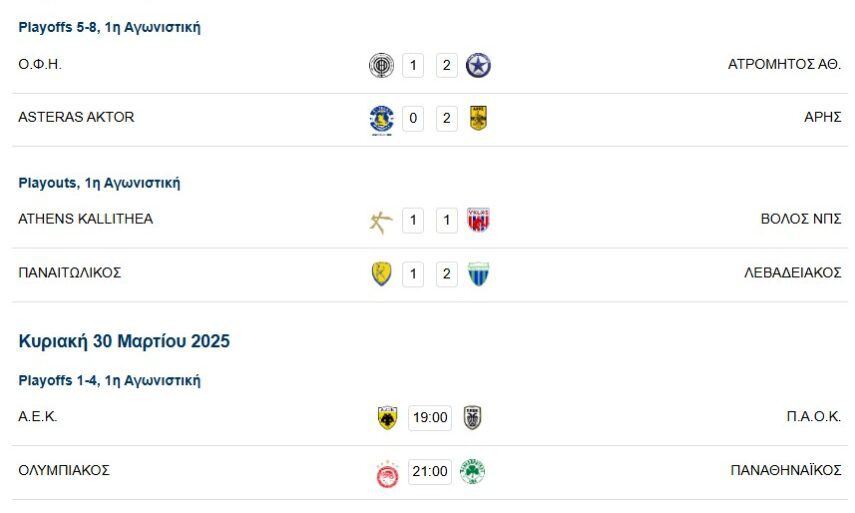
Task: Select the ASTERAS AKTOR team name
Action: 76,117
